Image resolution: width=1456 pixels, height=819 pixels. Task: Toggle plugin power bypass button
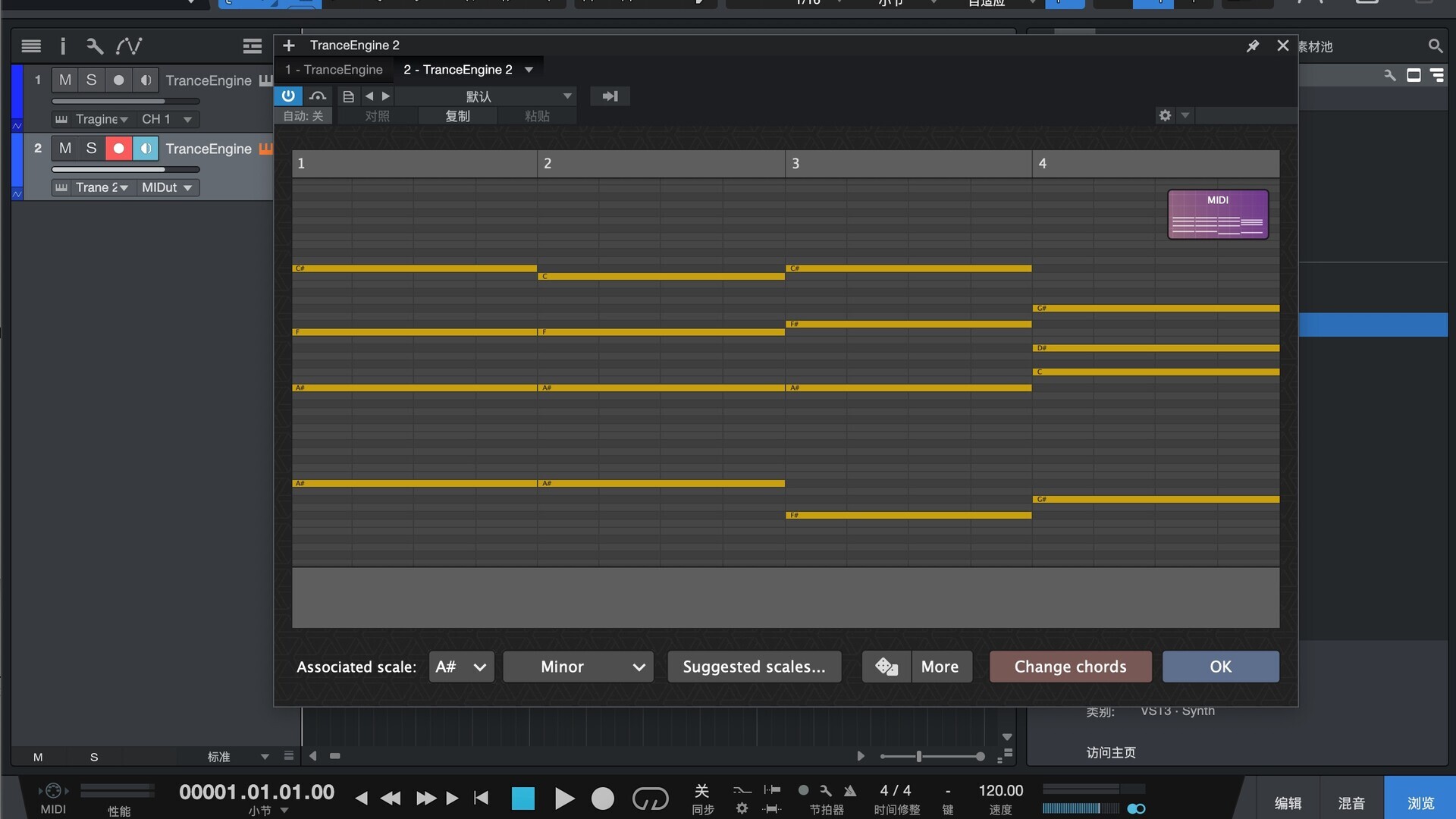(288, 96)
